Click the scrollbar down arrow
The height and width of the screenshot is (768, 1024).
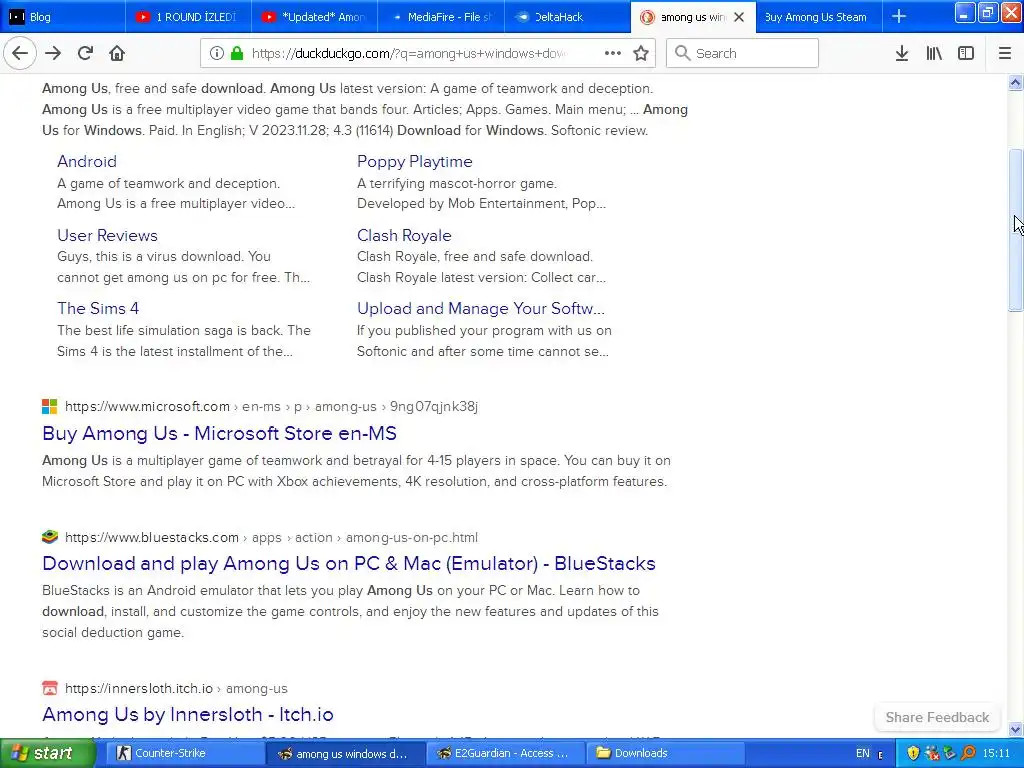point(1015,729)
